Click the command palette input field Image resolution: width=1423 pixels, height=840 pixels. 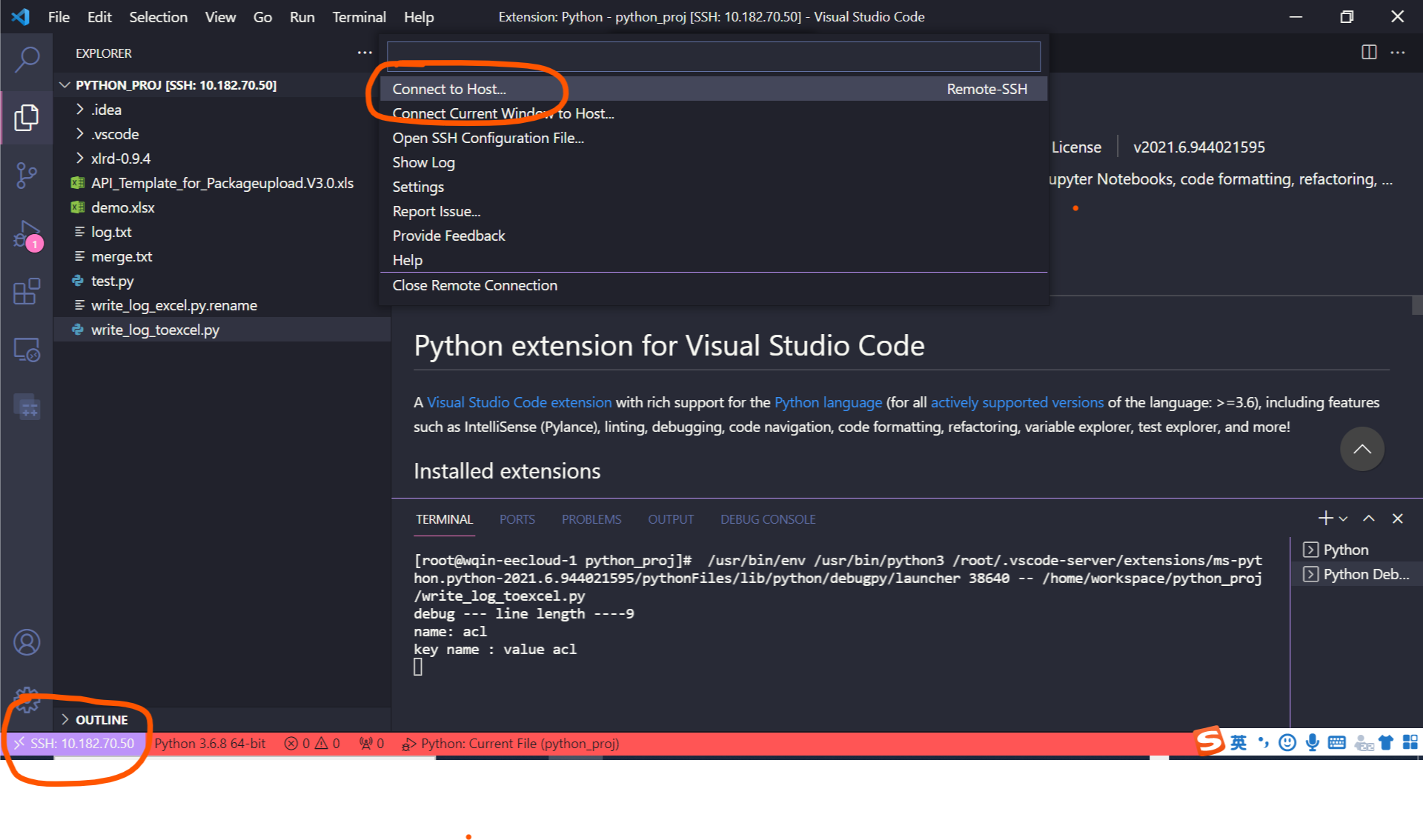pos(713,56)
